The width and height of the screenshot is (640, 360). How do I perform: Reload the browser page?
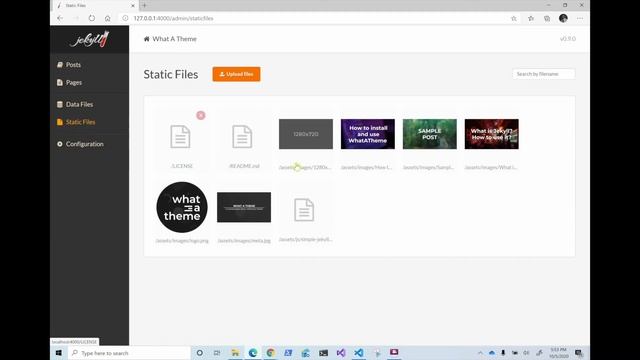pos(92,18)
